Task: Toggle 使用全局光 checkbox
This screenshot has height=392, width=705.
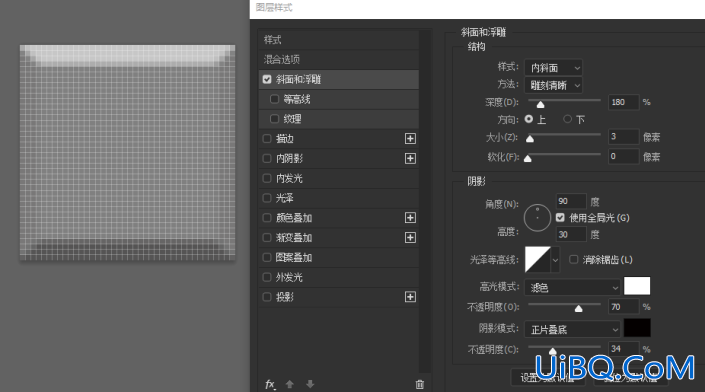Action: point(560,218)
